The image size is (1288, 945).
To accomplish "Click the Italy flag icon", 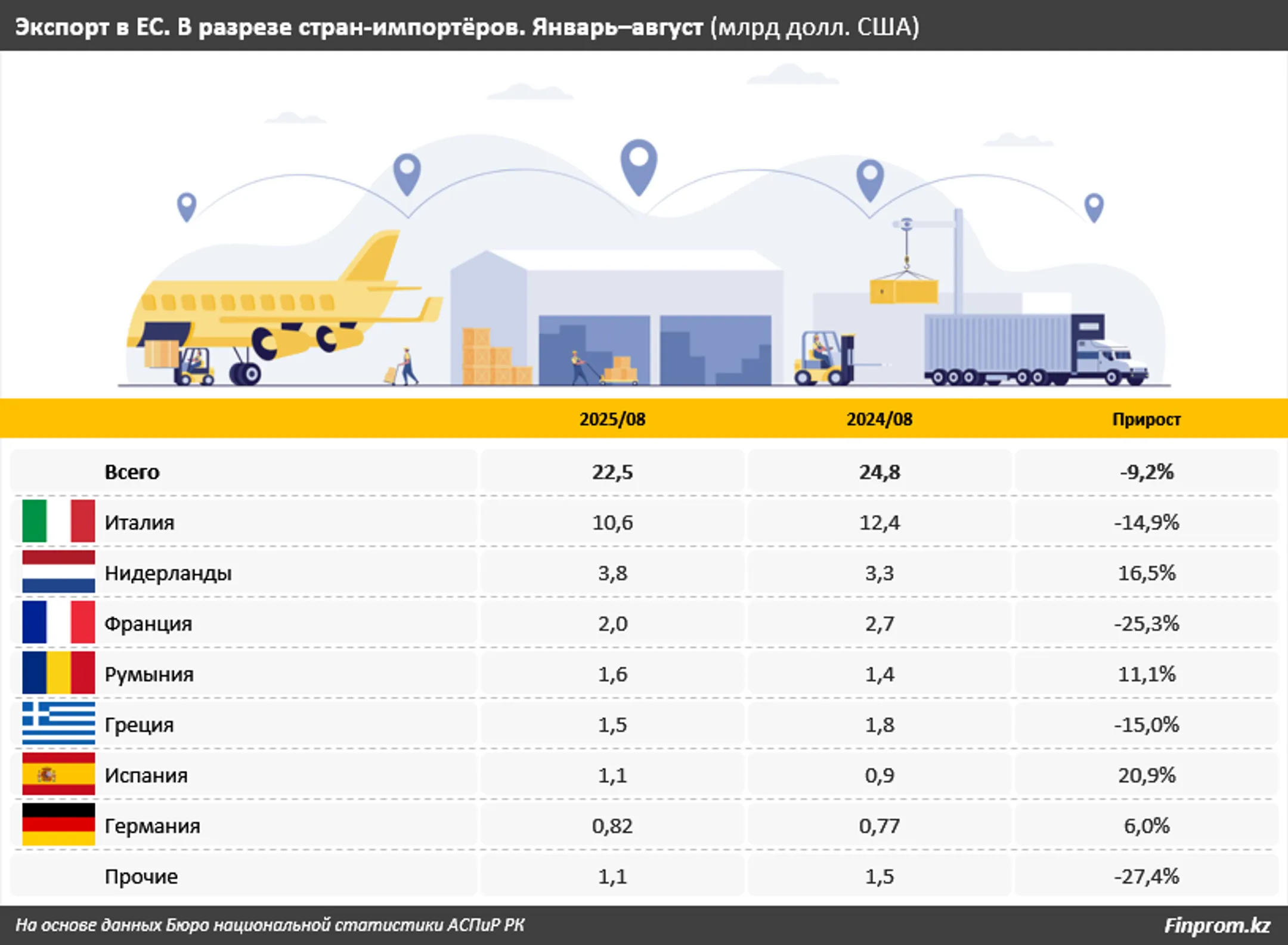I will [58, 521].
